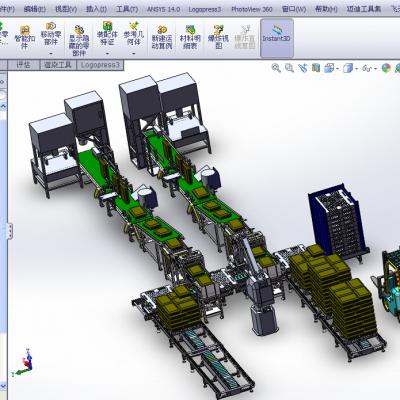Click Show Hidden Components (显示隐藏的零部件)
Screen dimensions: 400x400
click(x=79, y=40)
